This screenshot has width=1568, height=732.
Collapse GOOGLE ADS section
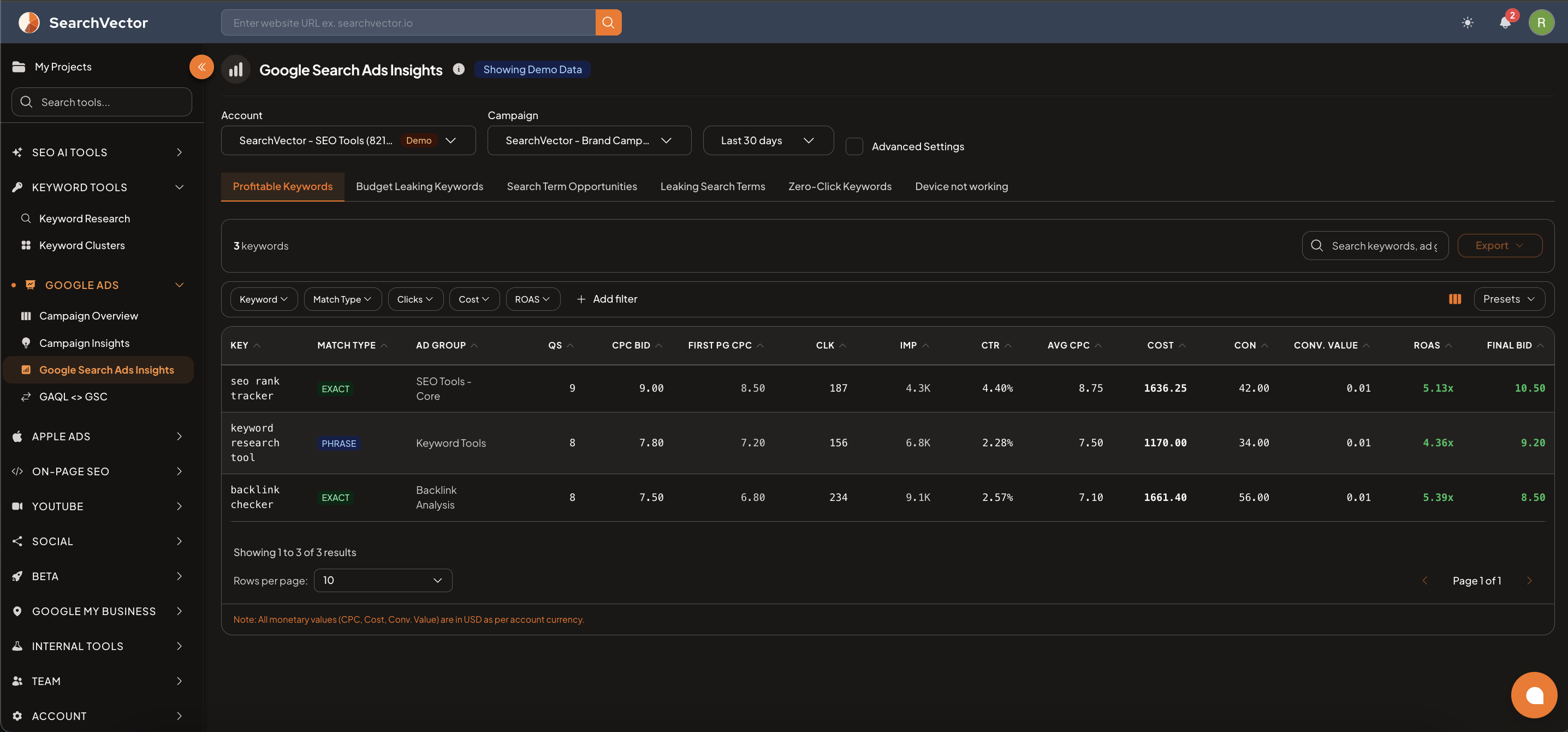pos(97,285)
